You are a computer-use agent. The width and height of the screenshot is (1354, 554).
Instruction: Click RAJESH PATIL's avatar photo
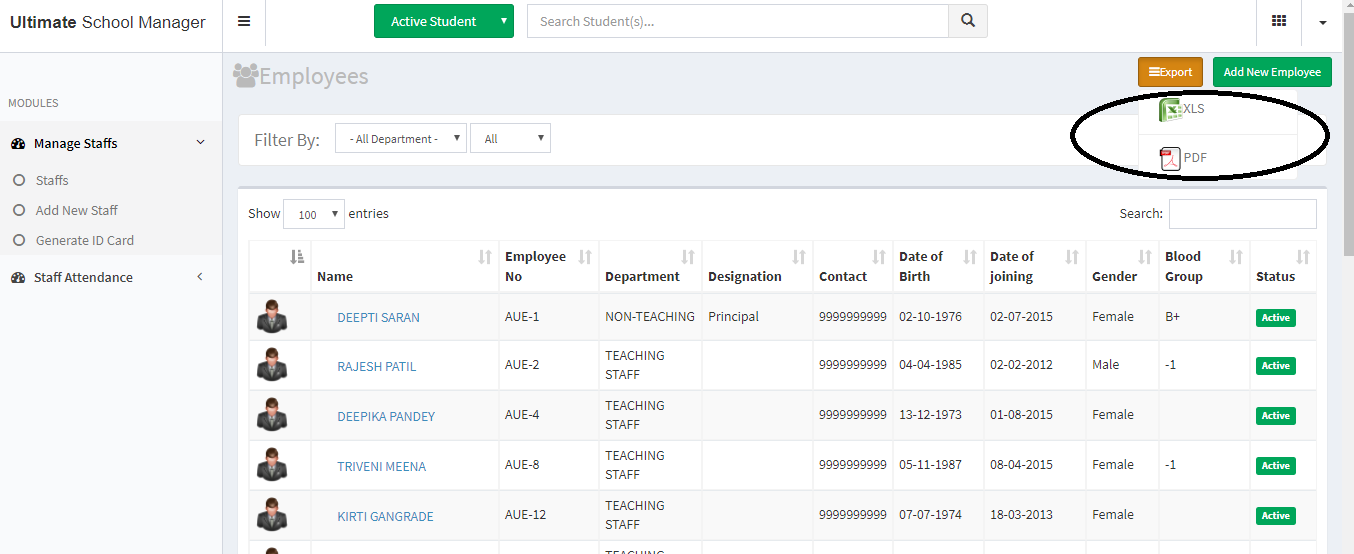pyautogui.click(x=272, y=365)
